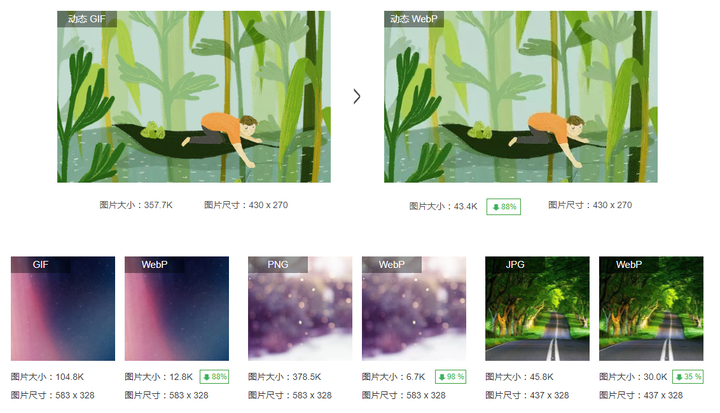720x413 pixels.
Task: Click the 动态 WebP label overlay
Action: 414,19
